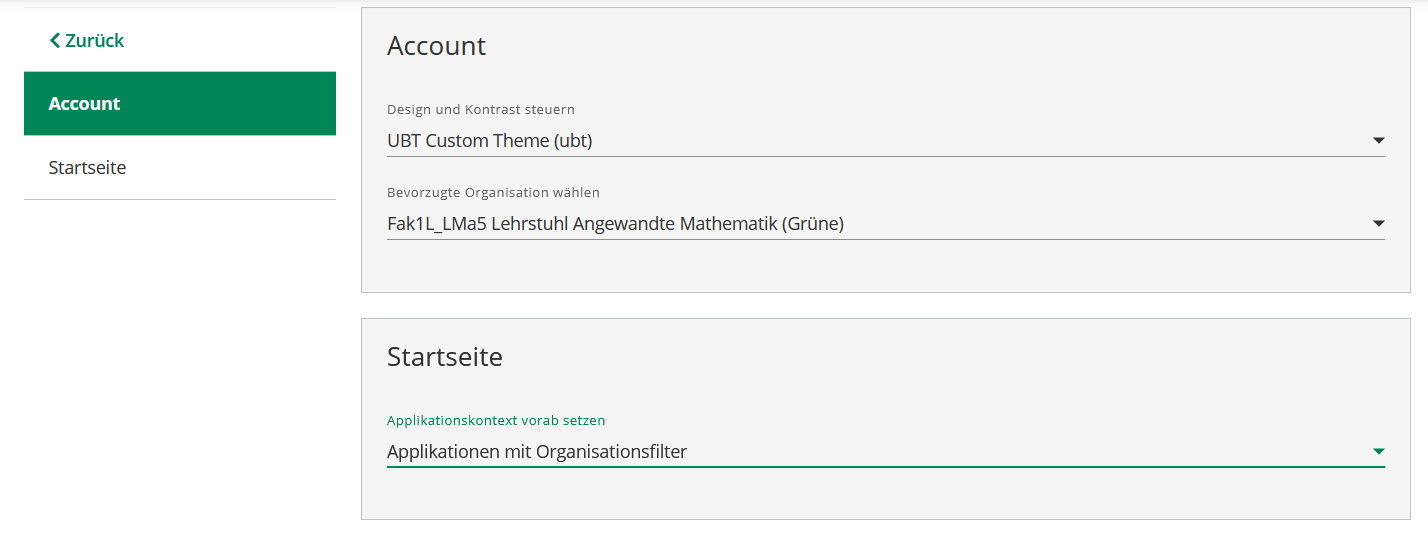Click the green underline of the Applikationskontext field

point(885,467)
